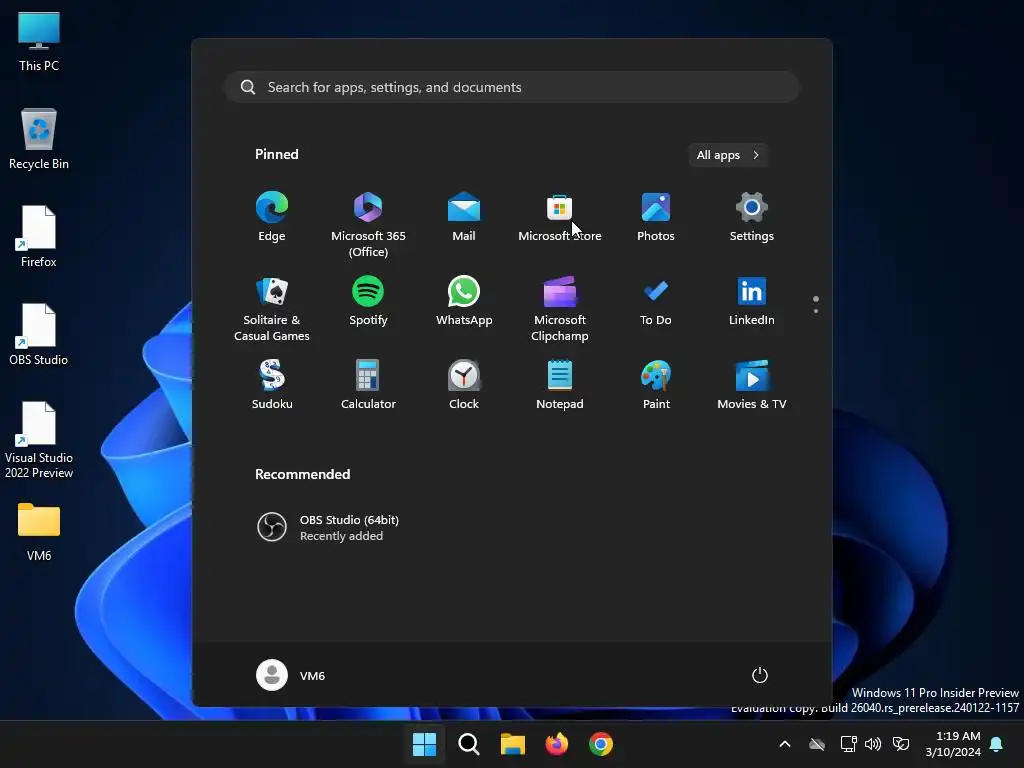Launch the Photos app
This screenshot has height=768, width=1024.
pyautogui.click(x=656, y=217)
